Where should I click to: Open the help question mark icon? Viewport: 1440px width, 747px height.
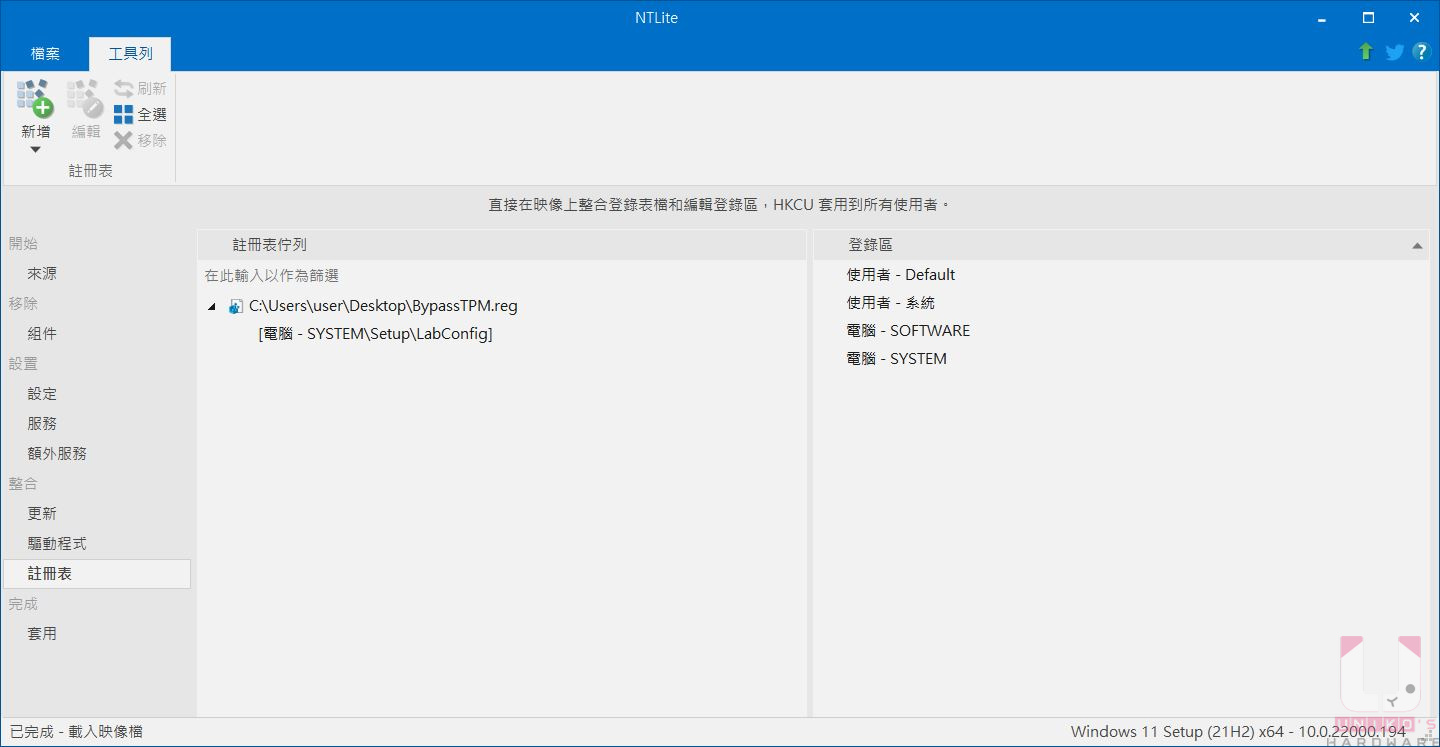pos(1421,52)
